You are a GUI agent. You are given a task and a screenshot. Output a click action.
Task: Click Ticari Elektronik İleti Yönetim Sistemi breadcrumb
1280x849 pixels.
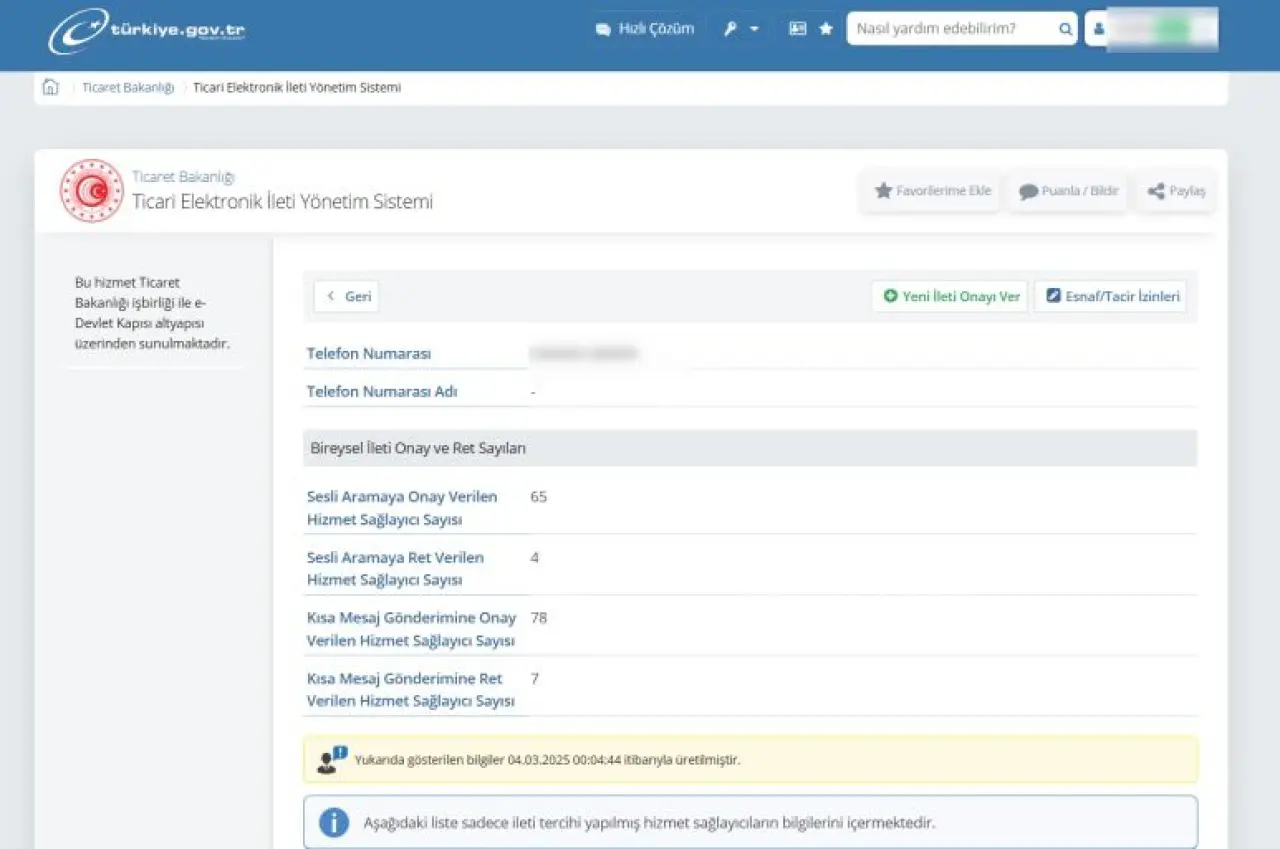coord(296,88)
